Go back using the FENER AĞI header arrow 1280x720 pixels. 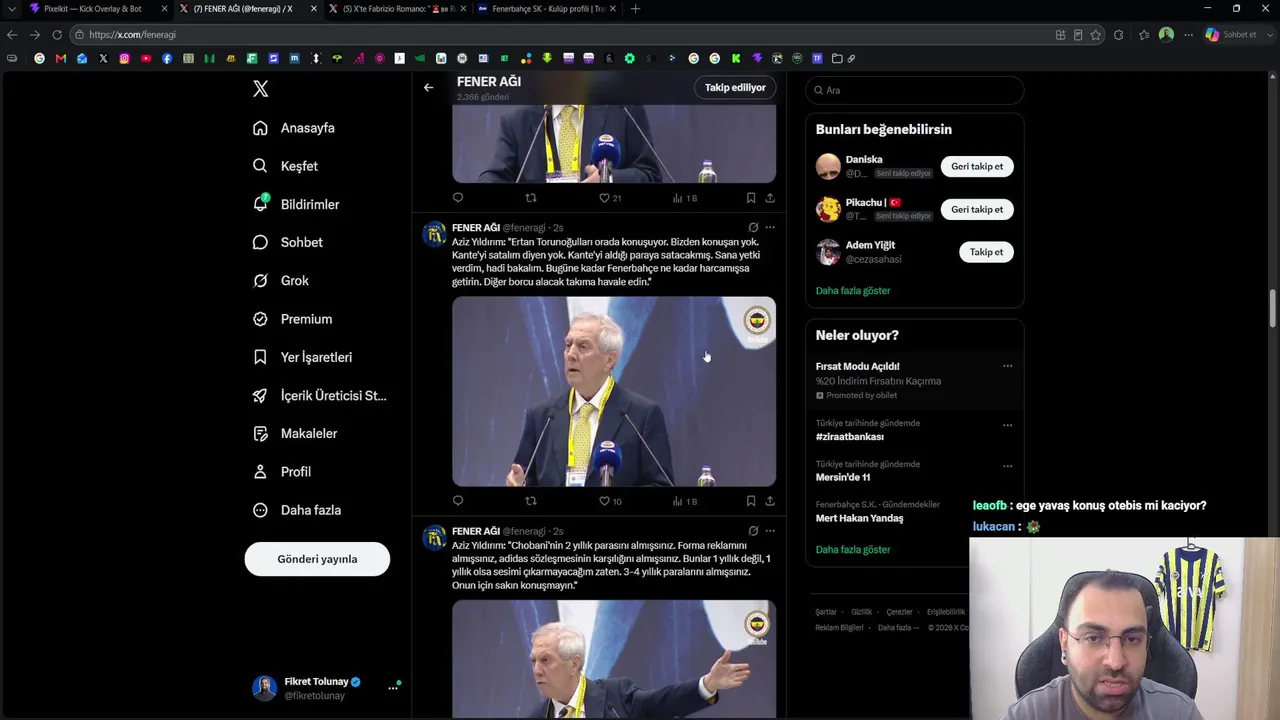428,88
